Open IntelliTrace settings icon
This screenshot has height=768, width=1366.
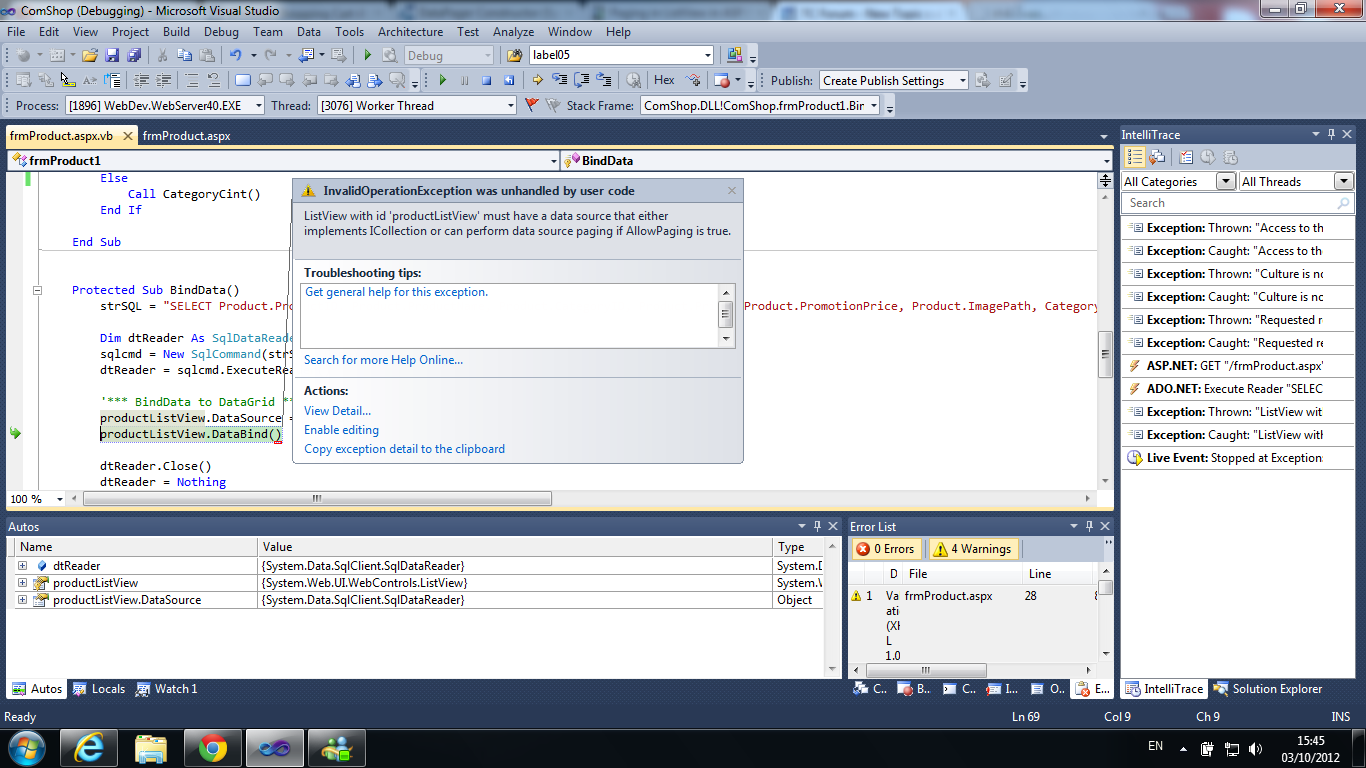[x=1186, y=157]
